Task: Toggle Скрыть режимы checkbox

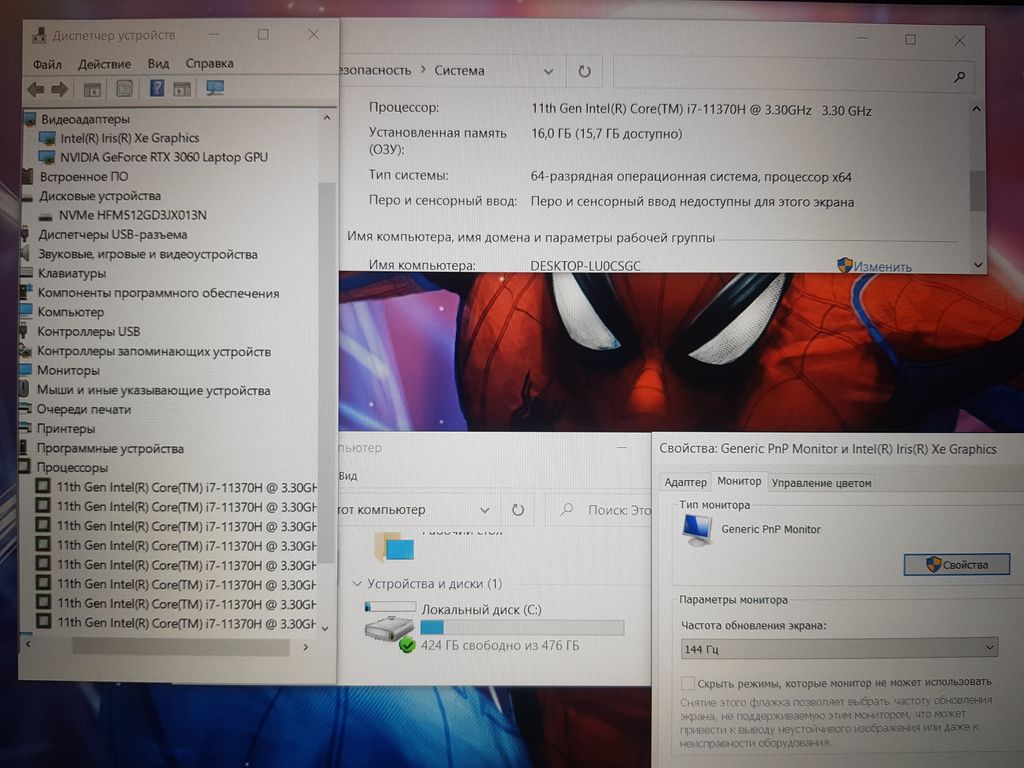Action: (x=687, y=683)
